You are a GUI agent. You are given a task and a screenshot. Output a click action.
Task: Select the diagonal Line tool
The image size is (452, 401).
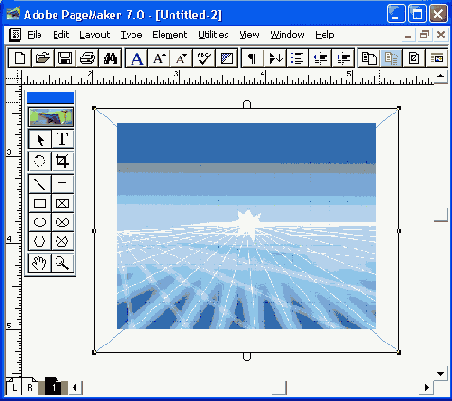click(x=40, y=184)
